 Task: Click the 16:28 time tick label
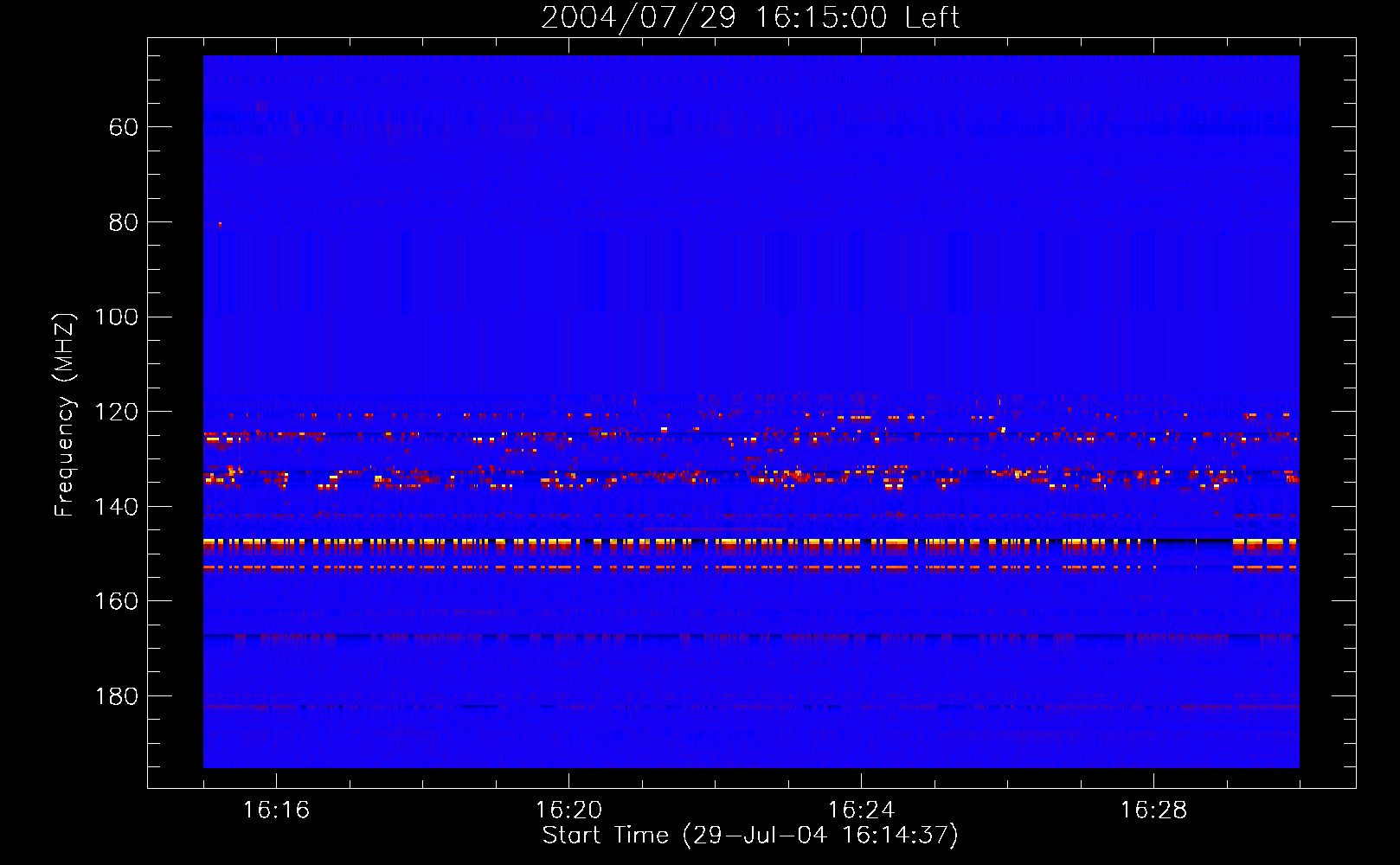point(1153,811)
